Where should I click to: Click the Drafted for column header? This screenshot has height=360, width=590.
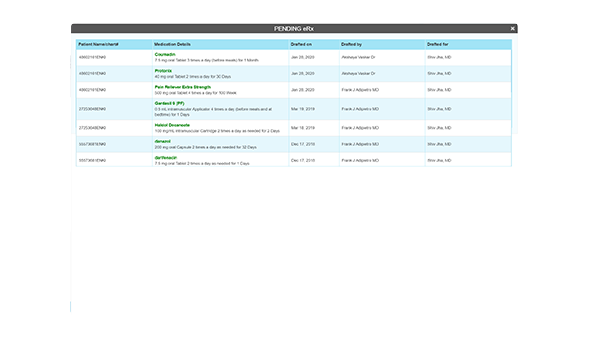(438, 44)
